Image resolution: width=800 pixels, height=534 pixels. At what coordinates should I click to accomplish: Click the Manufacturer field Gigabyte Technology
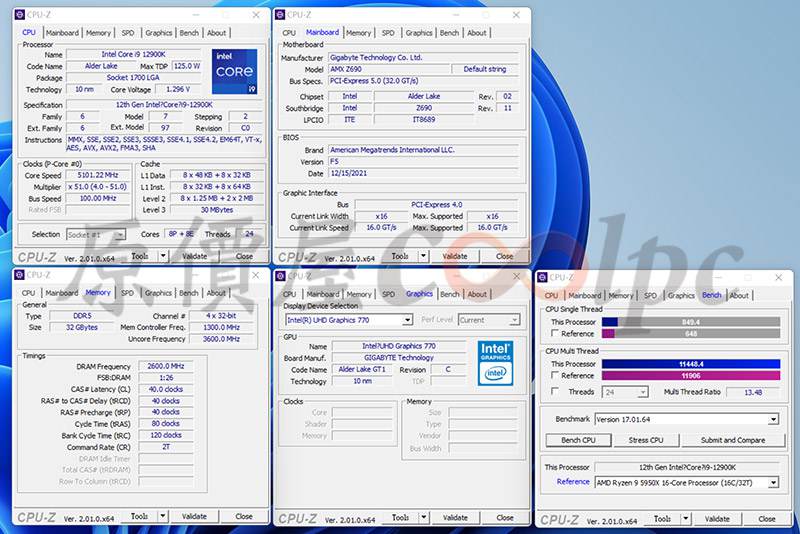423,57
